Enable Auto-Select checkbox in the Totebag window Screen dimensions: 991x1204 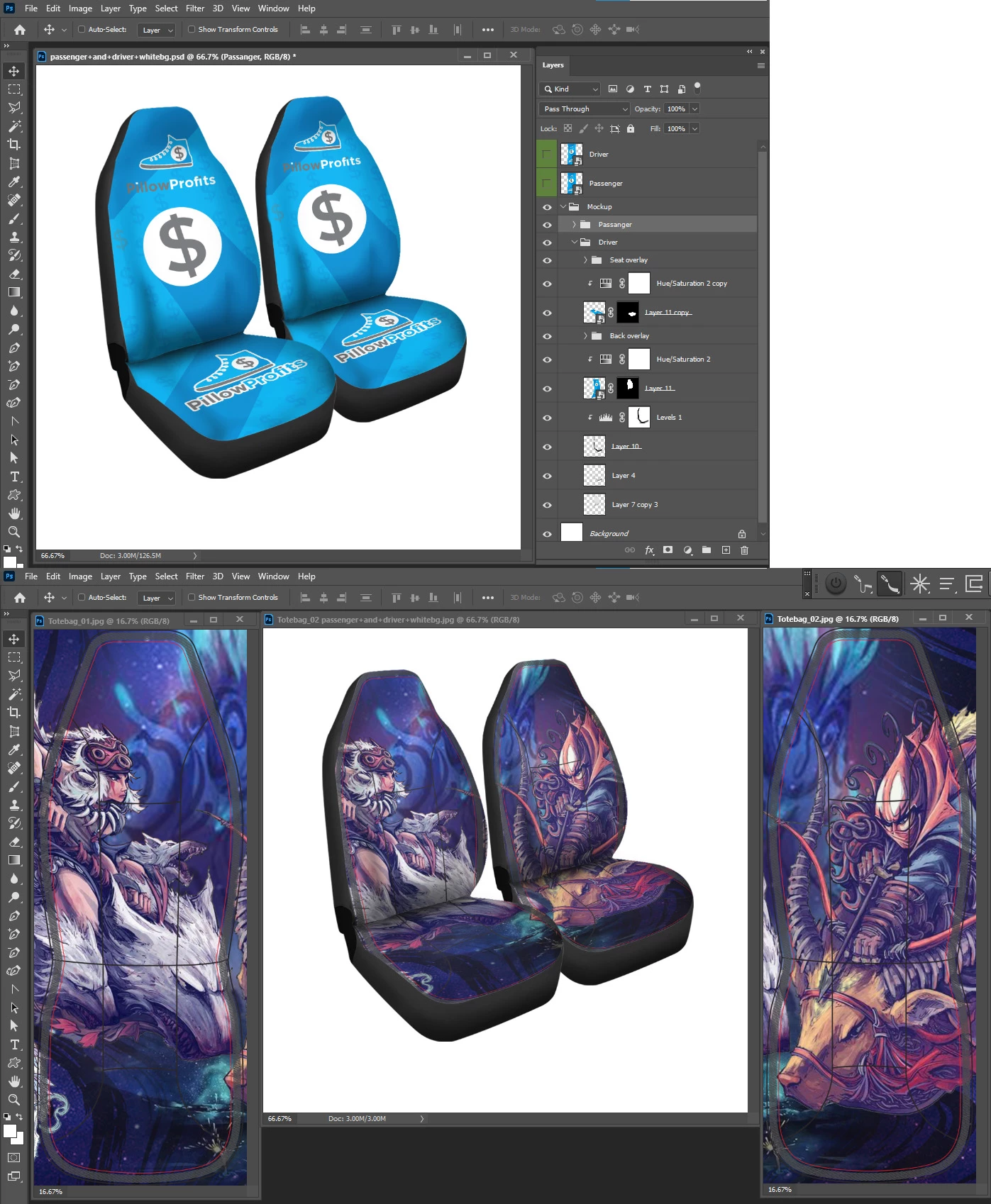point(82,597)
